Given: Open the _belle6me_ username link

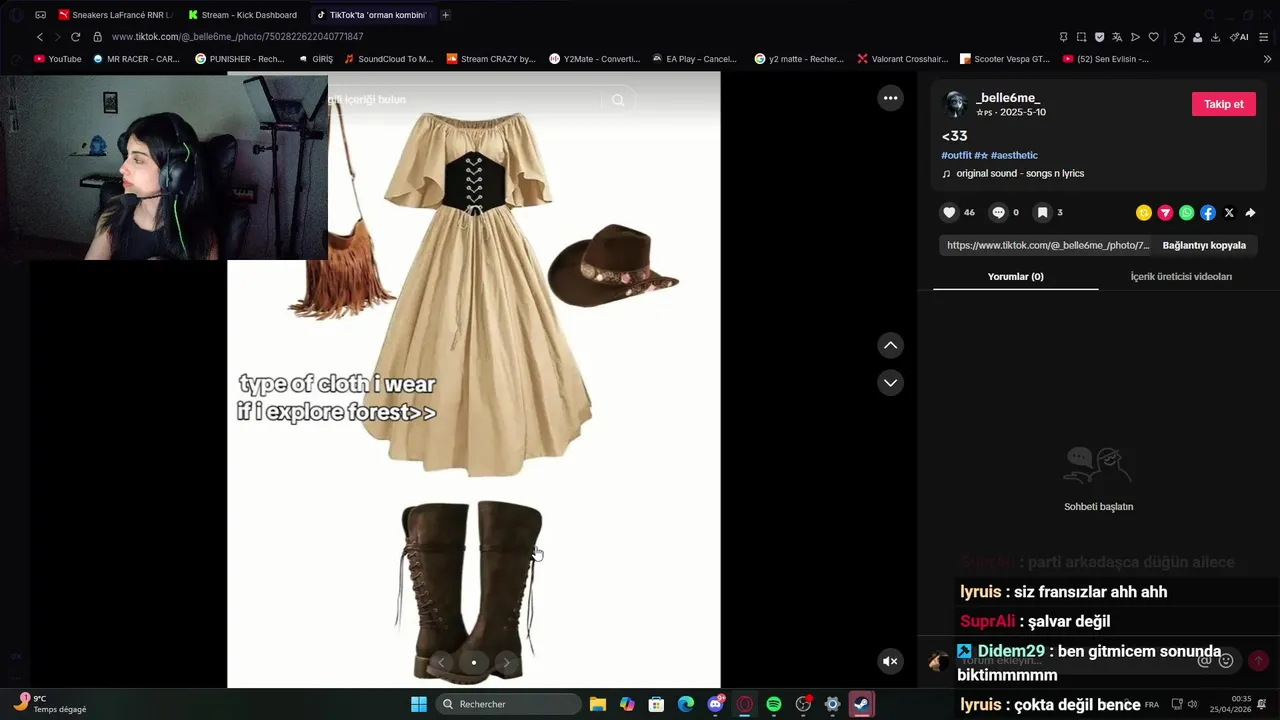Looking at the screenshot, I should (1008, 98).
